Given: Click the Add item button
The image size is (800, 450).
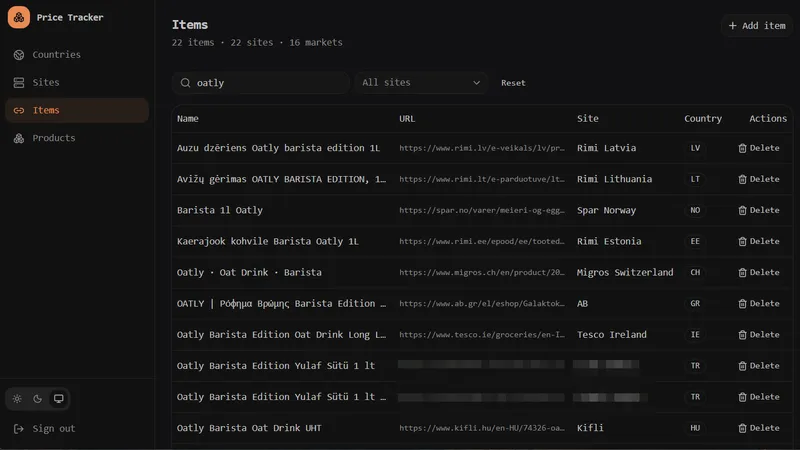Looking at the screenshot, I should point(757,26).
